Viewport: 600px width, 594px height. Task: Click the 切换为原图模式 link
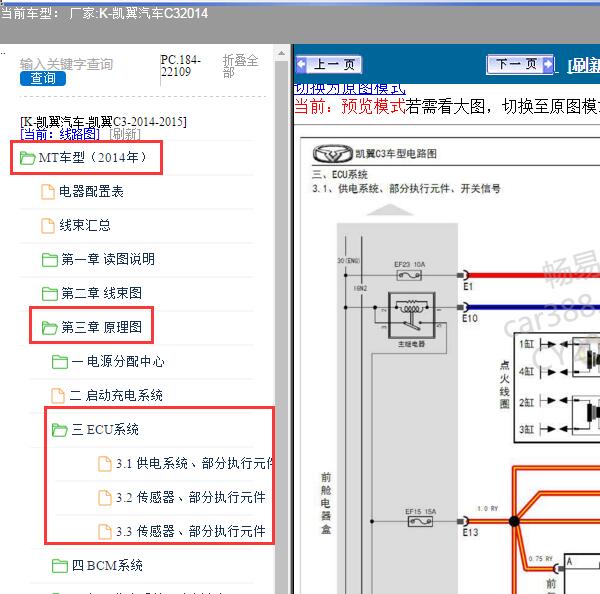point(350,89)
